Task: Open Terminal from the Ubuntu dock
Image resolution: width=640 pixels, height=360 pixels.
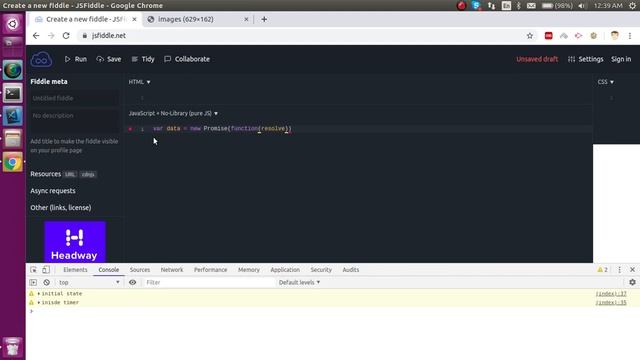Action: [13, 93]
